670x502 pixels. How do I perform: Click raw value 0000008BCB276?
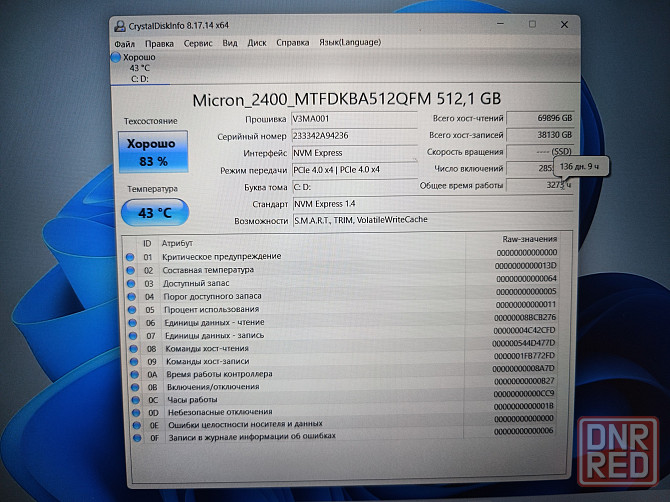[x=525, y=317]
